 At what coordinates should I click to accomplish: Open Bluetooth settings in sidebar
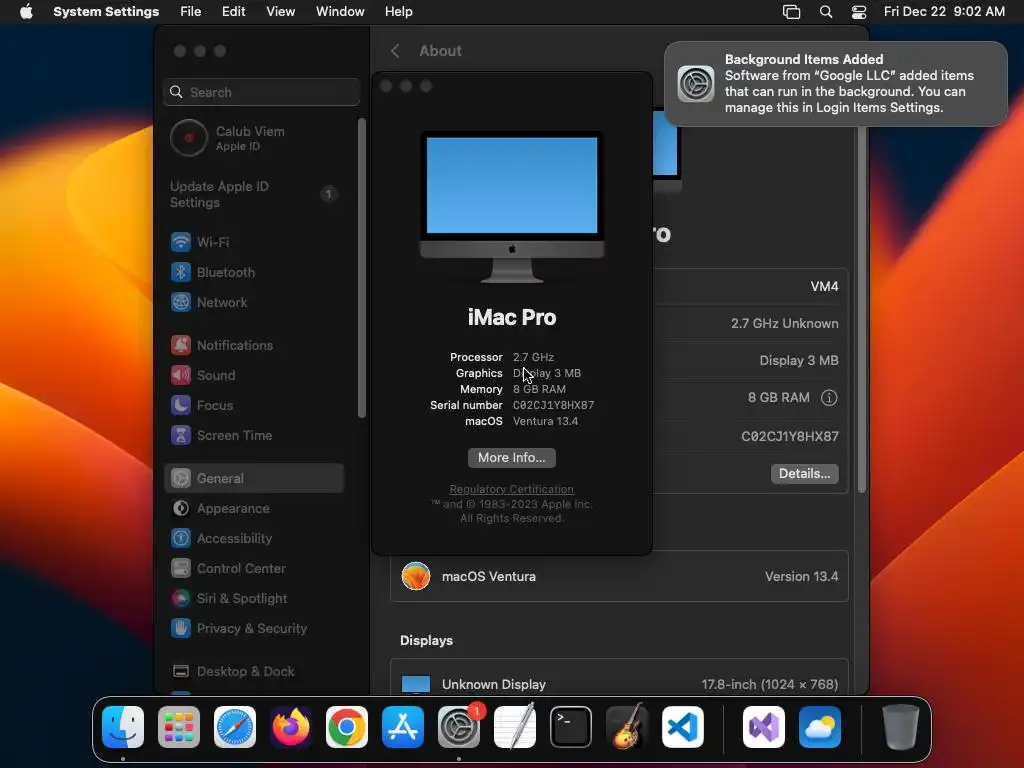click(254, 272)
